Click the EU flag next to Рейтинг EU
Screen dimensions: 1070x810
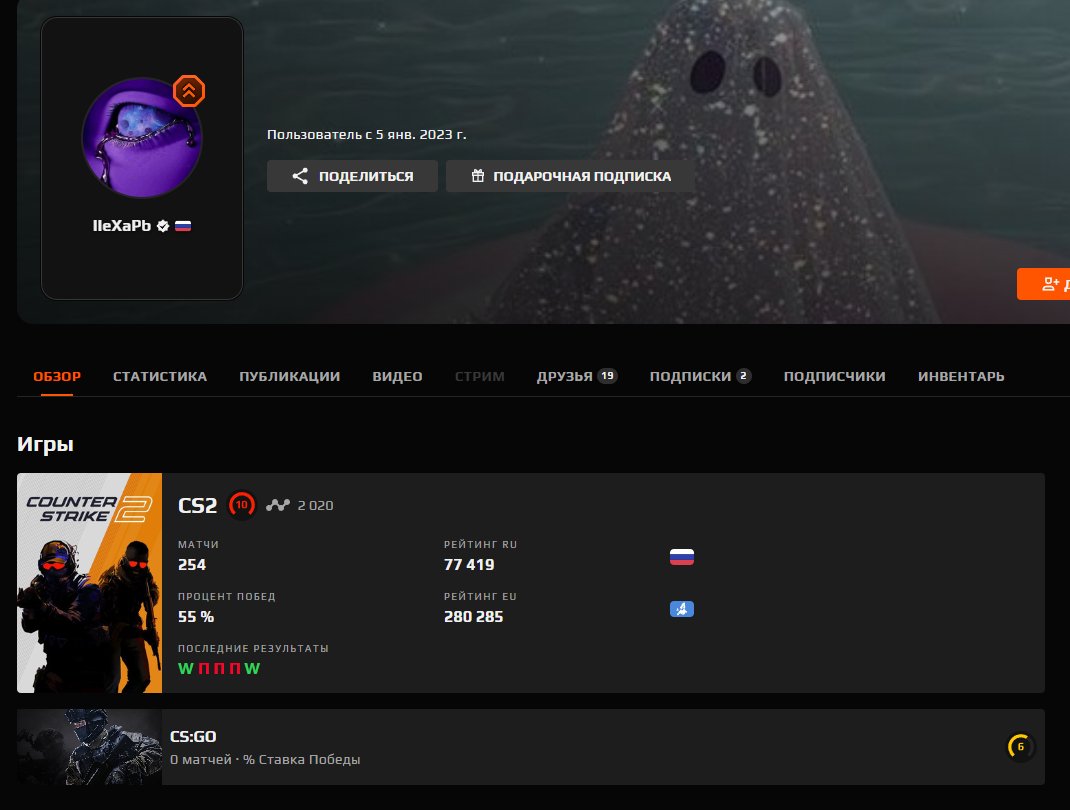click(x=682, y=608)
